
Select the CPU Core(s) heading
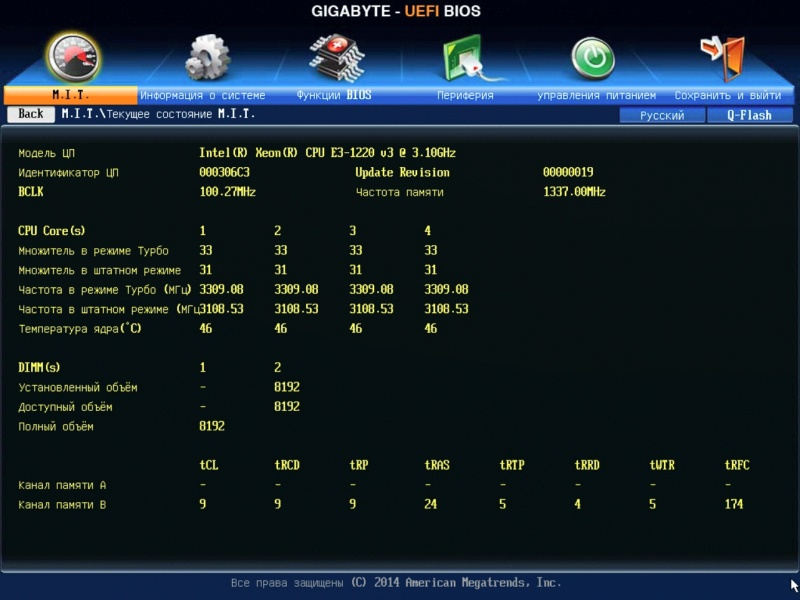click(52, 231)
